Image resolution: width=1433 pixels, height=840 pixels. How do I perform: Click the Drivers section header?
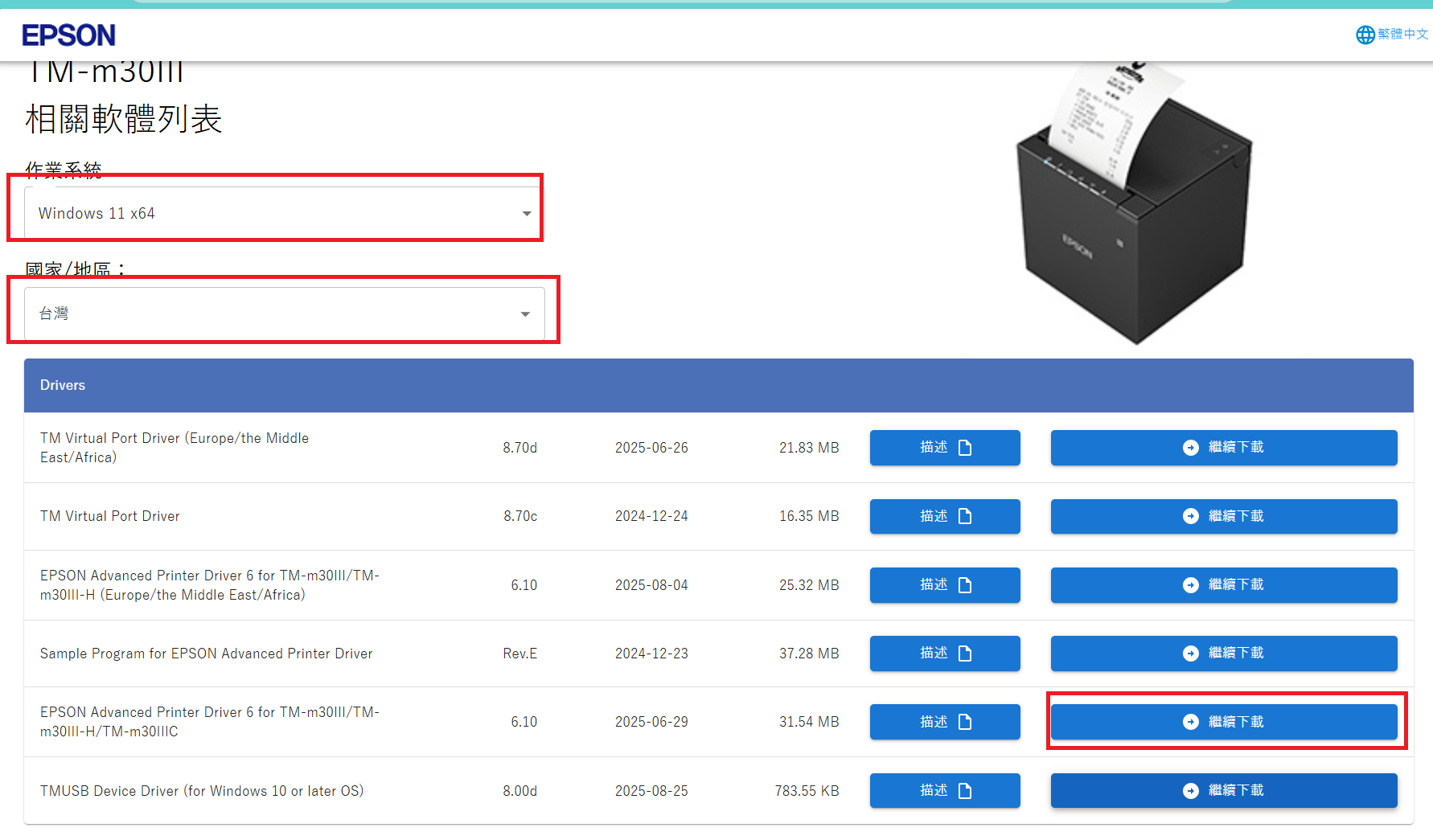click(x=718, y=385)
